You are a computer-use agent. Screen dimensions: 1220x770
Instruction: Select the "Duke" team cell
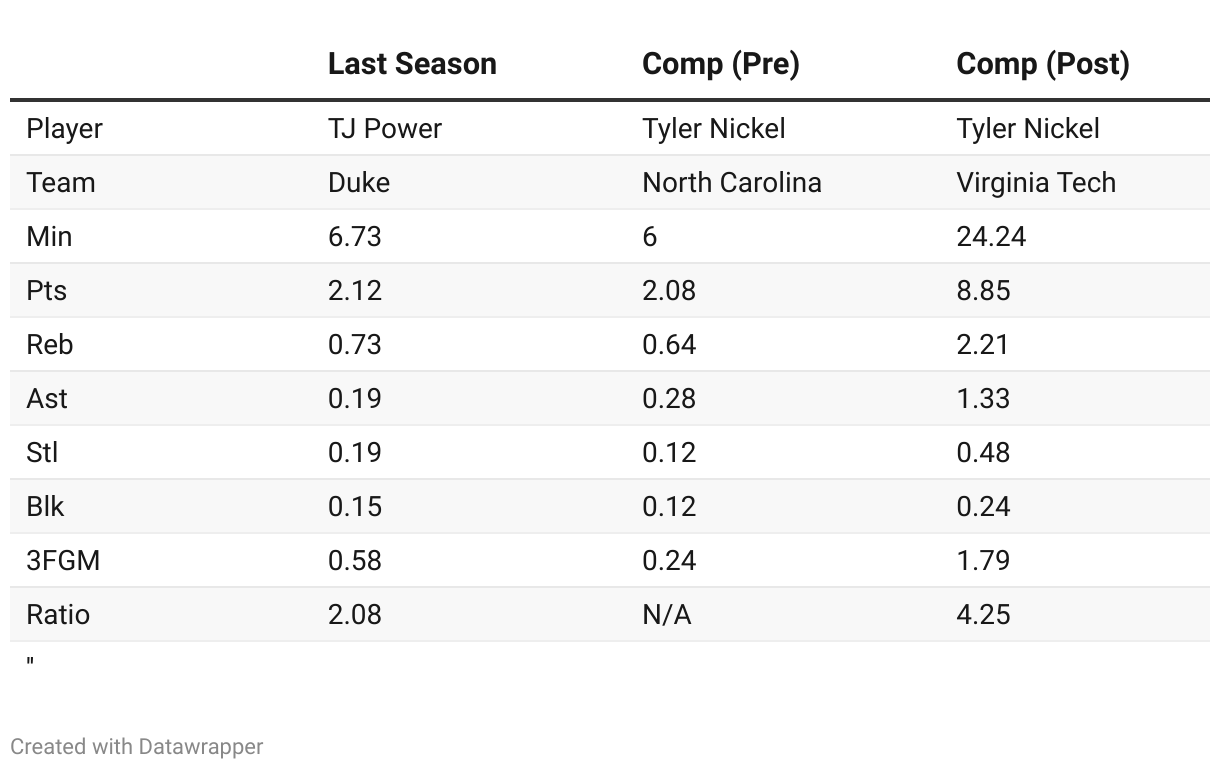[359, 183]
